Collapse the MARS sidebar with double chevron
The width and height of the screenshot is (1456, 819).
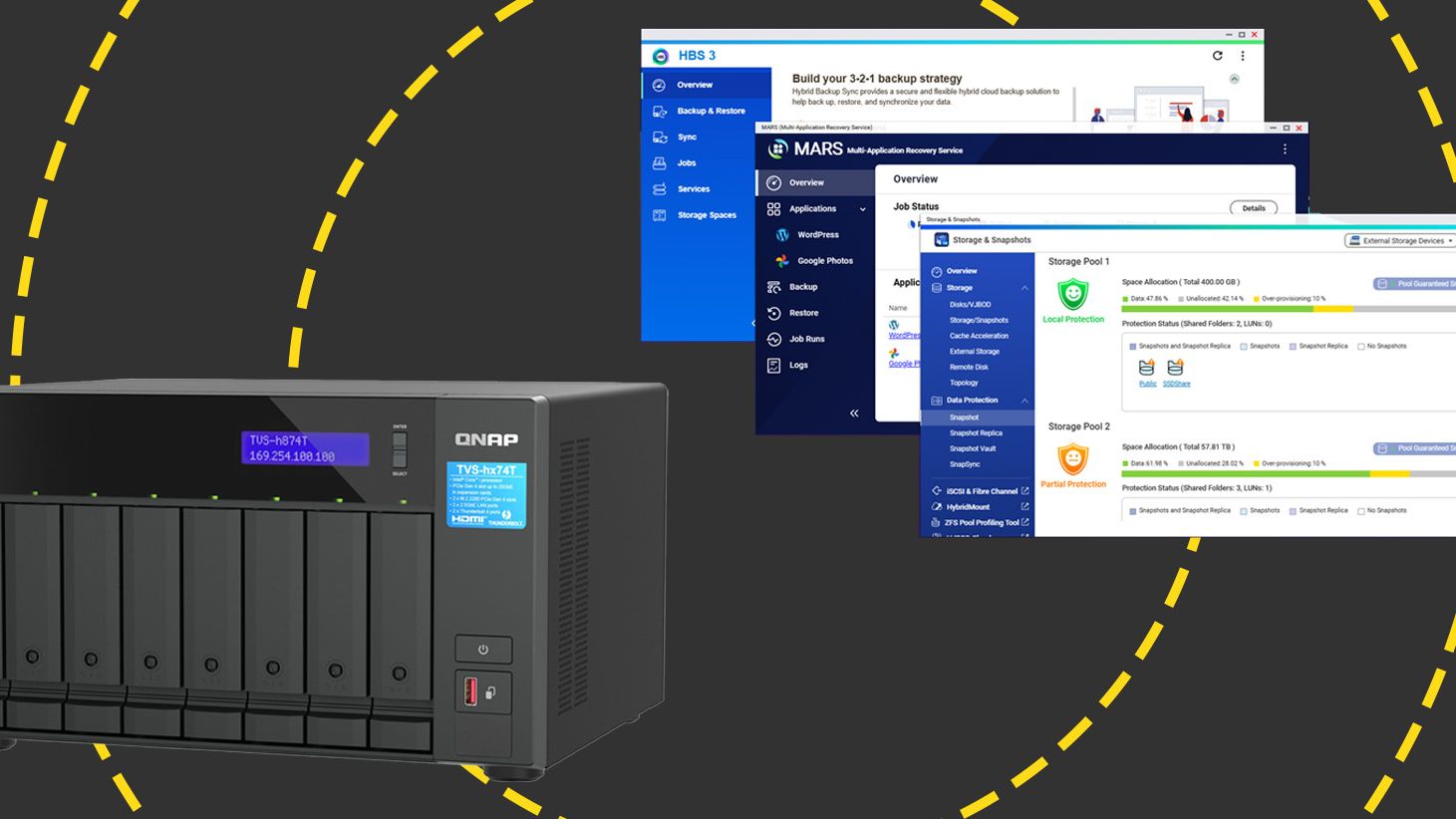pyautogui.click(x=854, y=412)
